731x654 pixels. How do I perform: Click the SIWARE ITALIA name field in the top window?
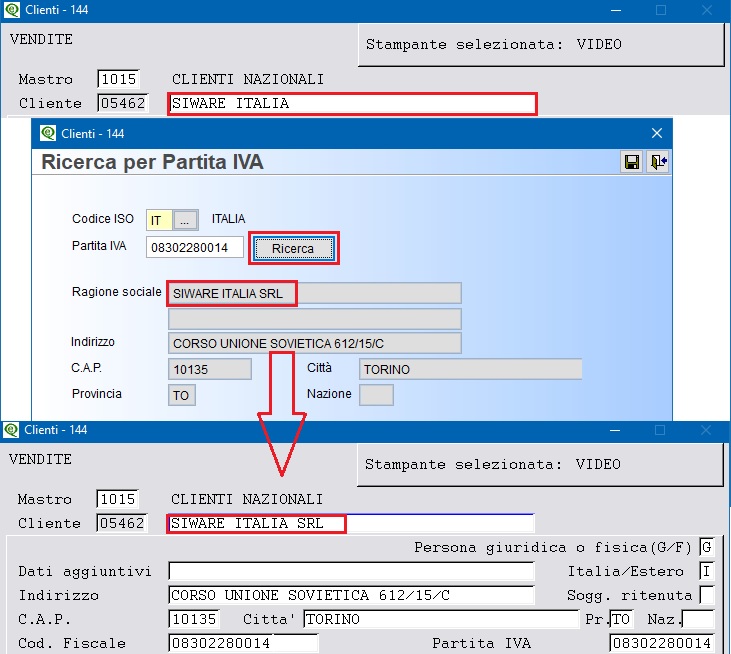[x=352, y=103]
